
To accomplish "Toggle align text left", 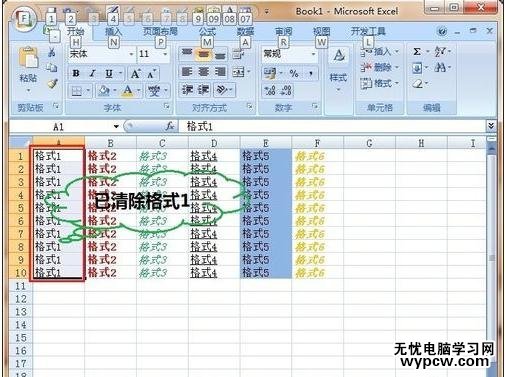I will [x=187, y=72].
